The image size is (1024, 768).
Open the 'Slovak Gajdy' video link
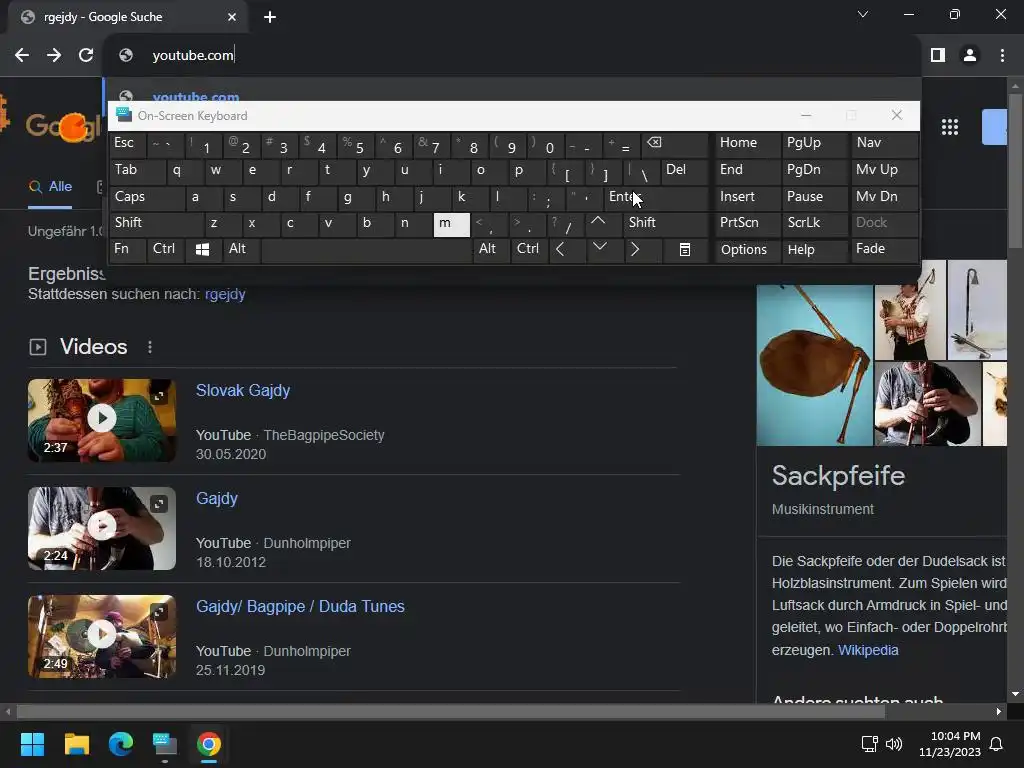pos(243,391)
